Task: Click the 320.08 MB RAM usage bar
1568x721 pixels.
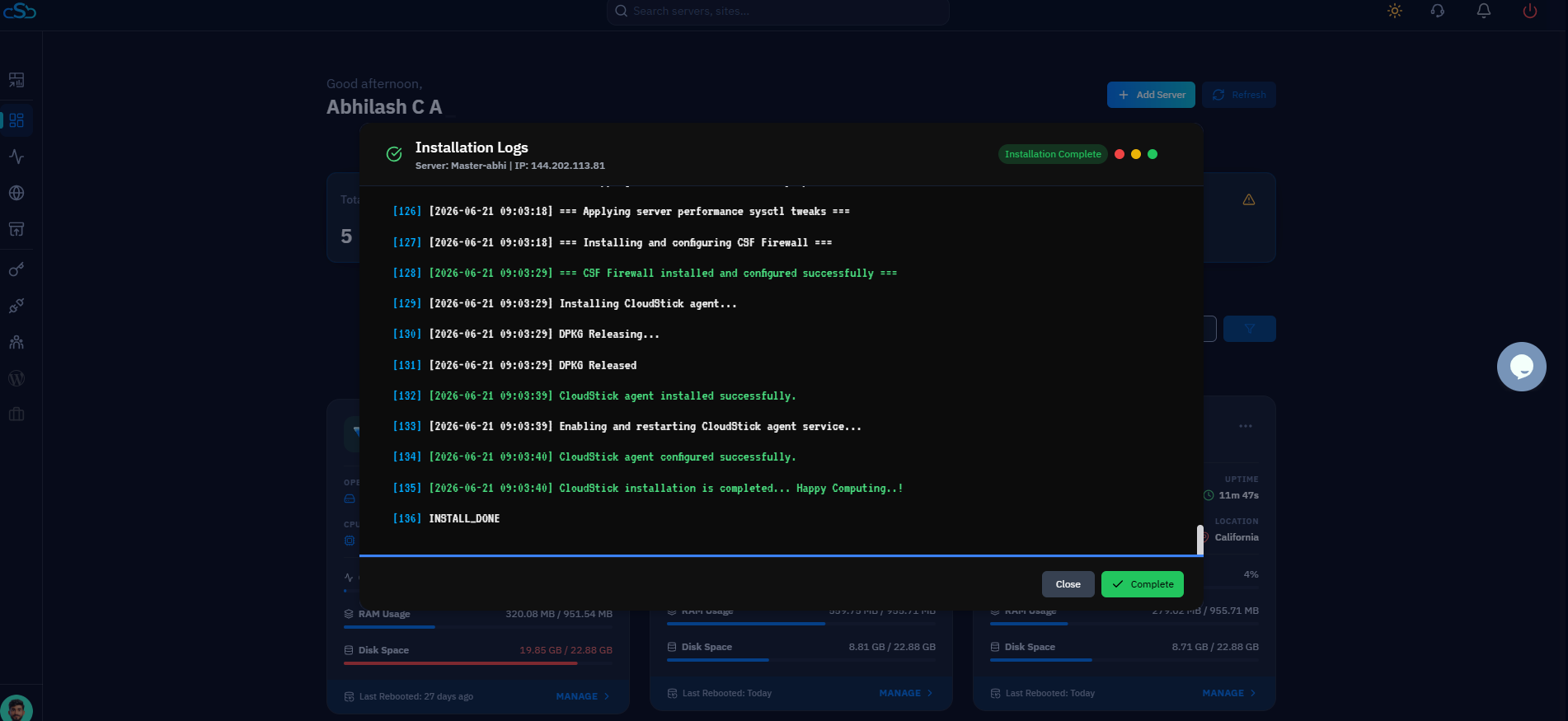Action: [478, 627]
